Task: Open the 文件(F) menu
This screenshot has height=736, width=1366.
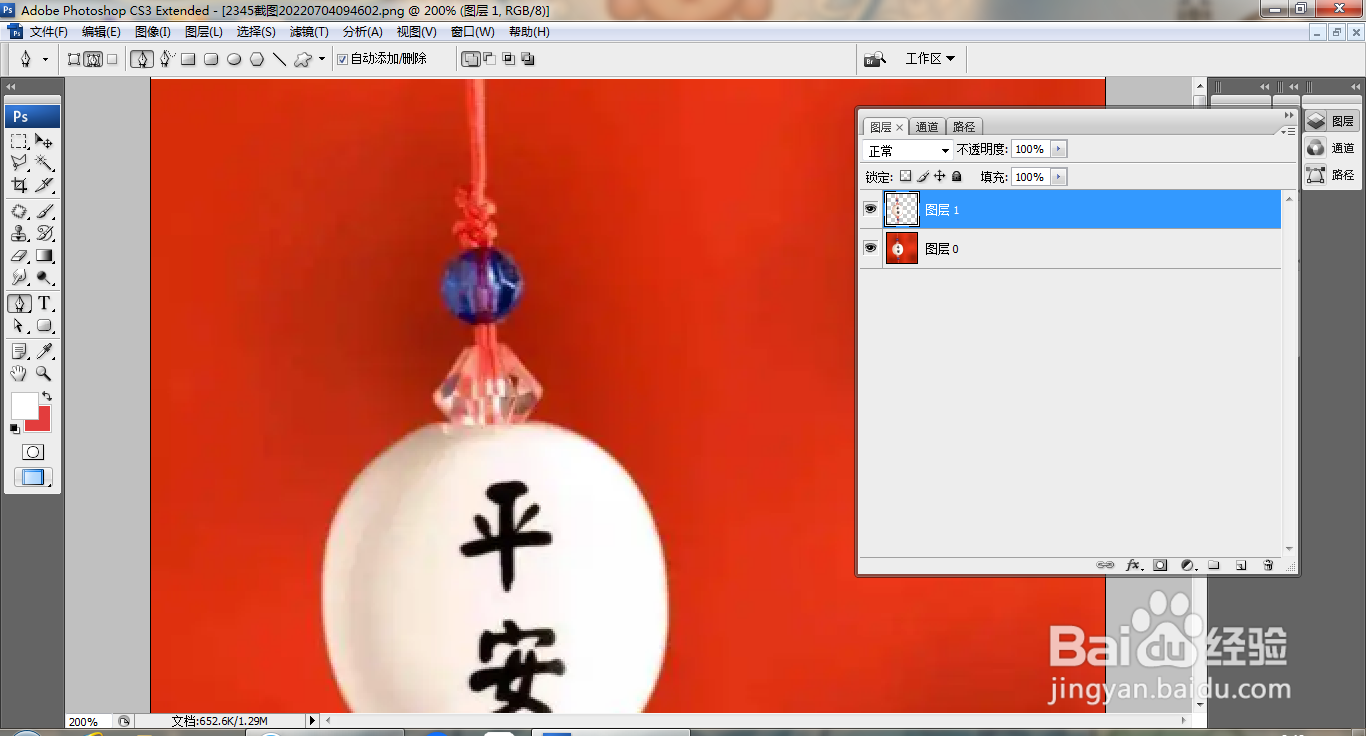Action: (x=49, y=32)
